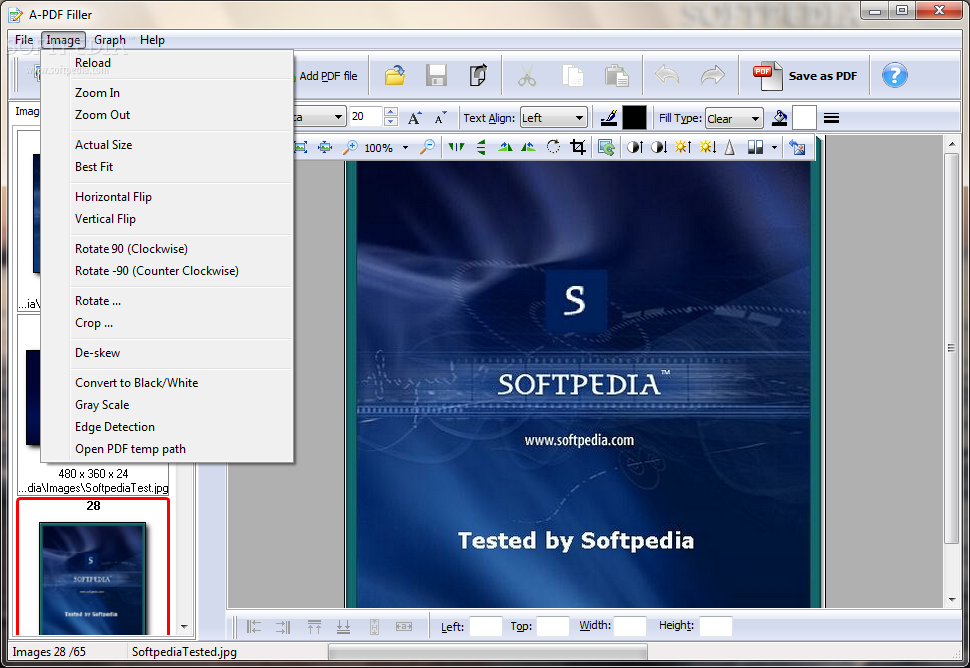The width and height of the screenshot is (970, 668).
Task: Click the fill bucket icon
Action: coord(779,118)
